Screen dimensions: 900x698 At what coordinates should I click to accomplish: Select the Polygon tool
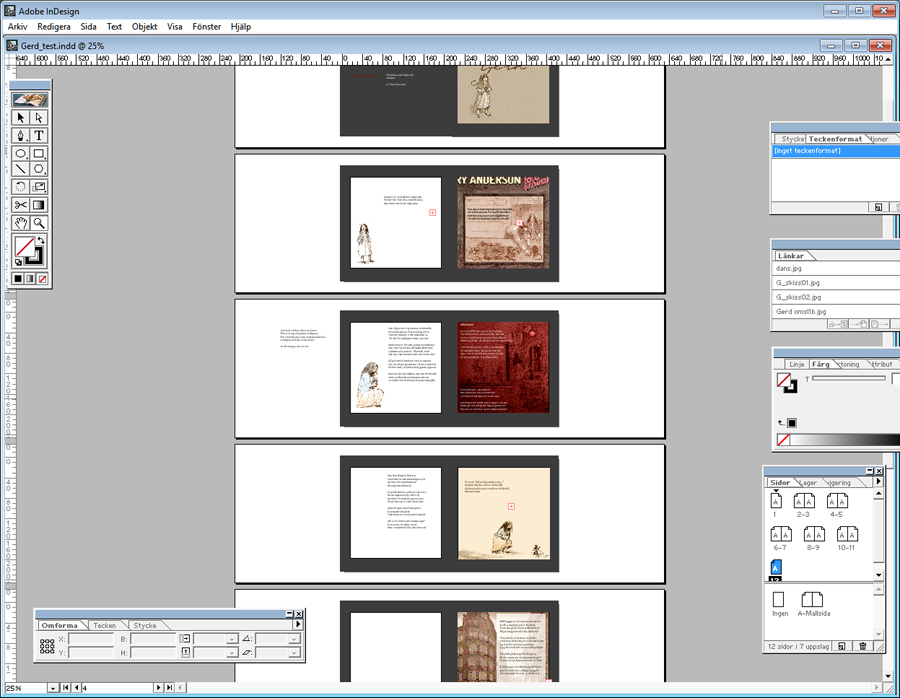click(x=38, y=169)
